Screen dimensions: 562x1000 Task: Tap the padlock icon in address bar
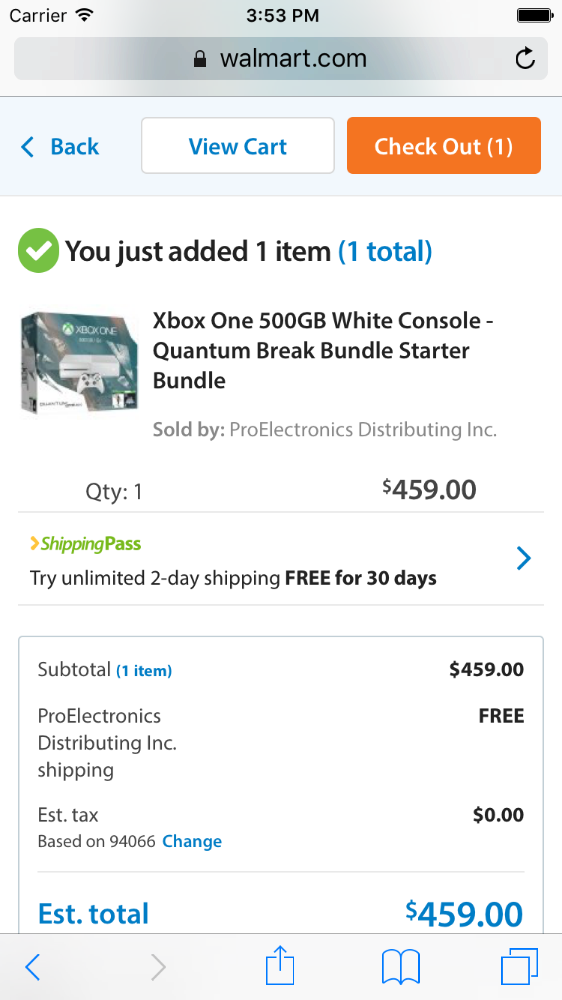[x=200, y=59]
